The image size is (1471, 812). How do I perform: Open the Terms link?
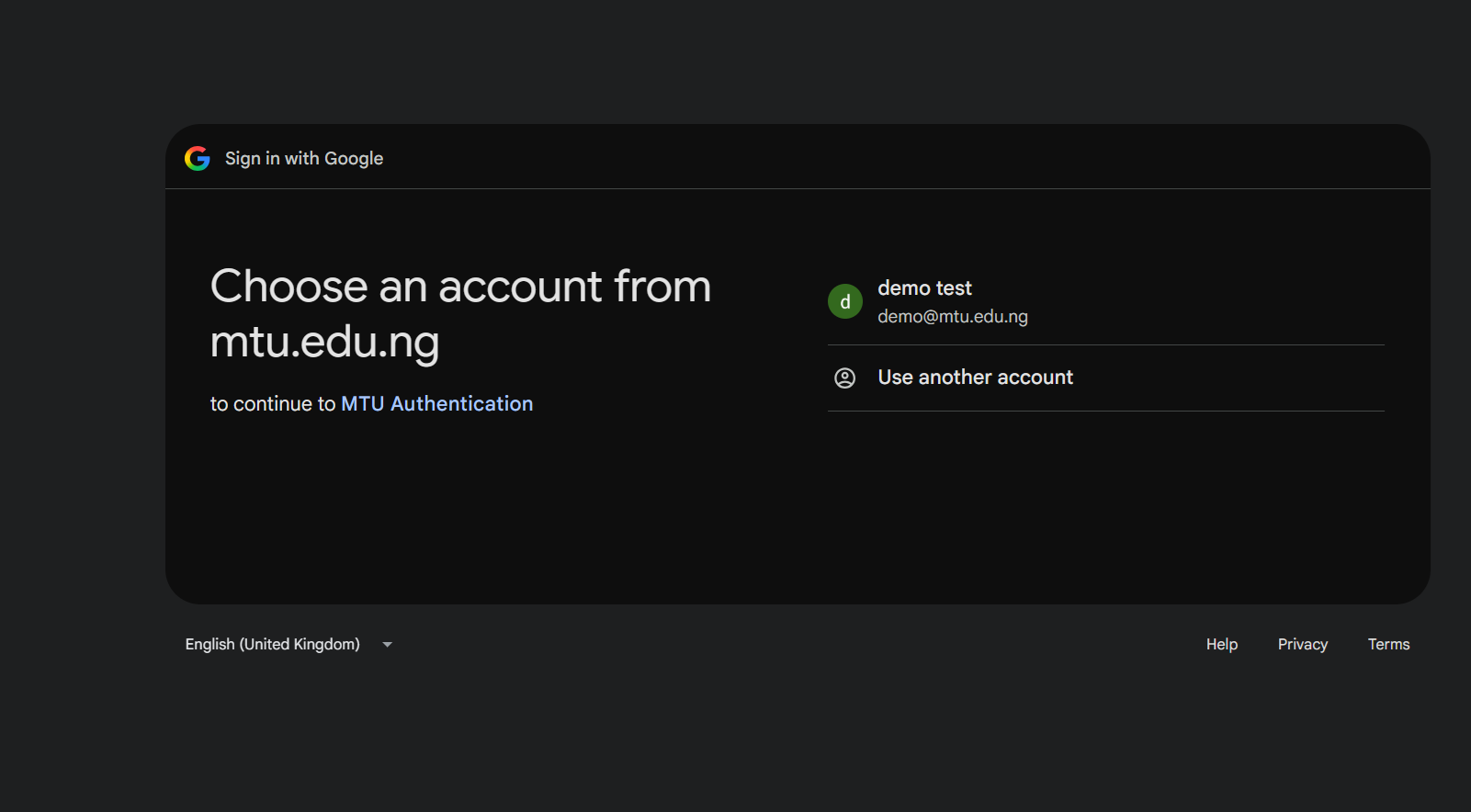click(1388, 645)
